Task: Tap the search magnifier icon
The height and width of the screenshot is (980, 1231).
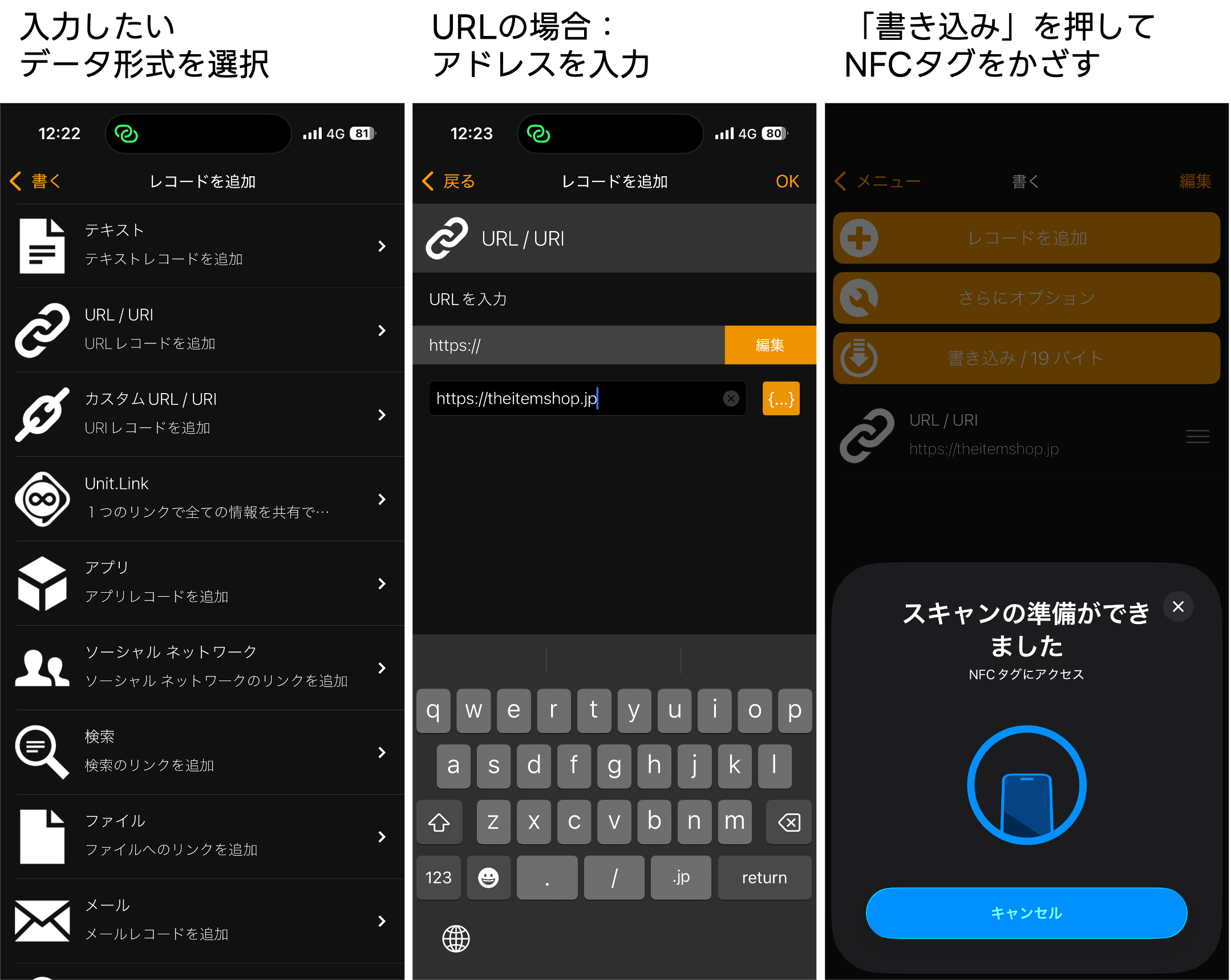Action: coord(42,752)
